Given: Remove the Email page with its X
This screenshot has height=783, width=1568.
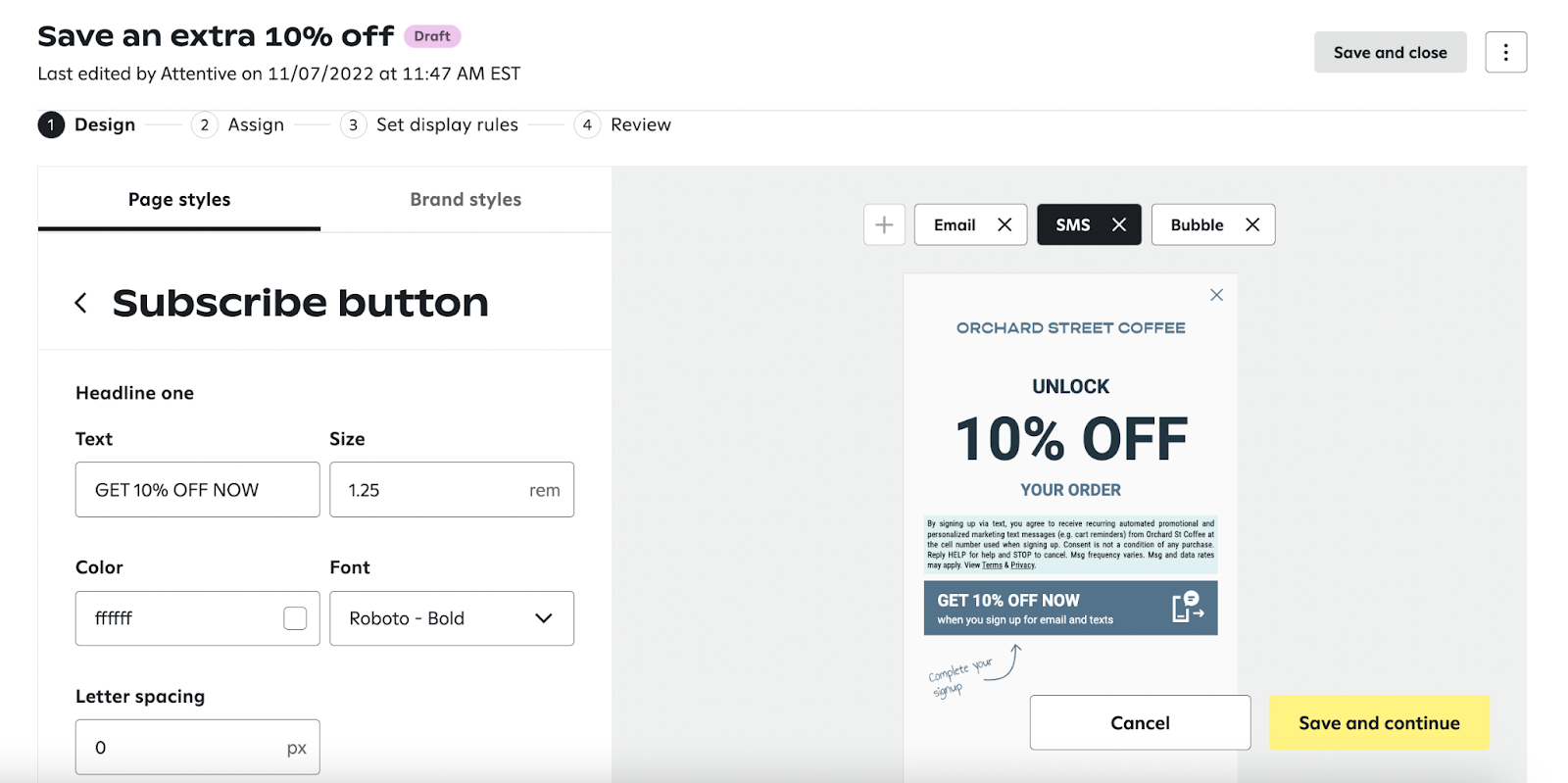Looking at the screenshot, I should pos(1004,224).
